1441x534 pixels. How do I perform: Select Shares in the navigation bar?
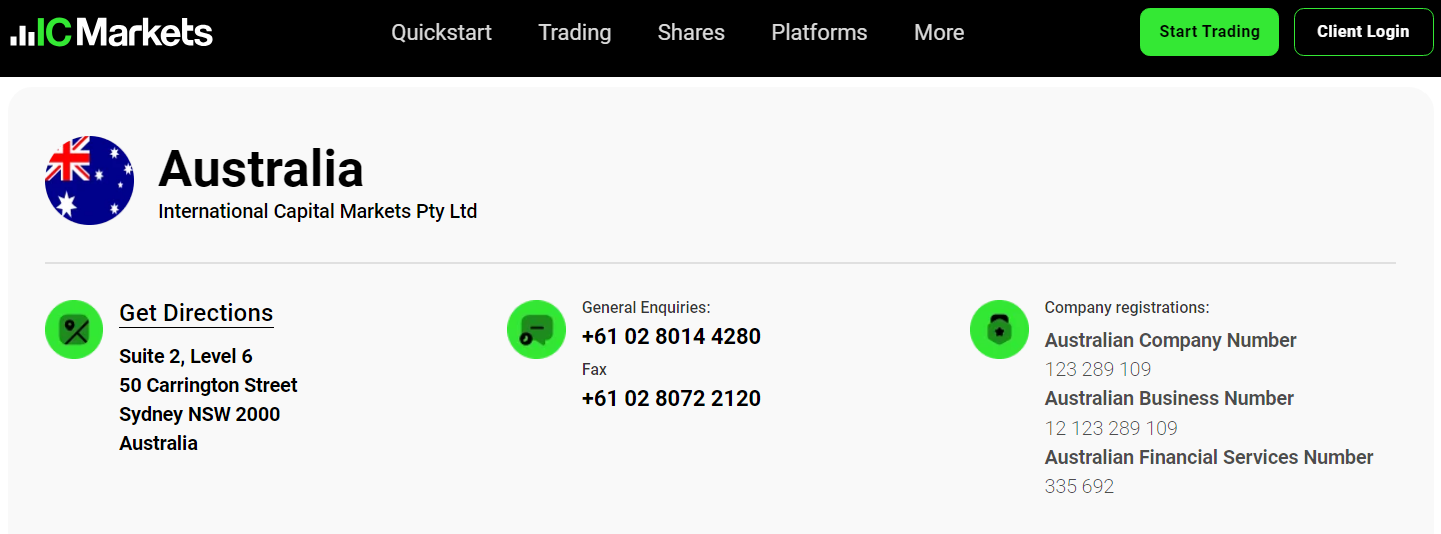[x=691, y=32]
